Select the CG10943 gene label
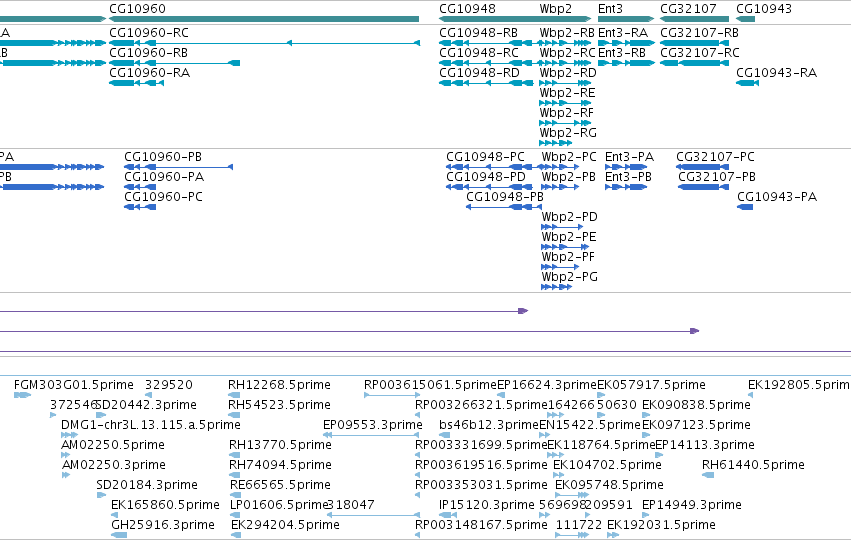The width and height of the screenshot is (851, 540). tap(764, 9)
